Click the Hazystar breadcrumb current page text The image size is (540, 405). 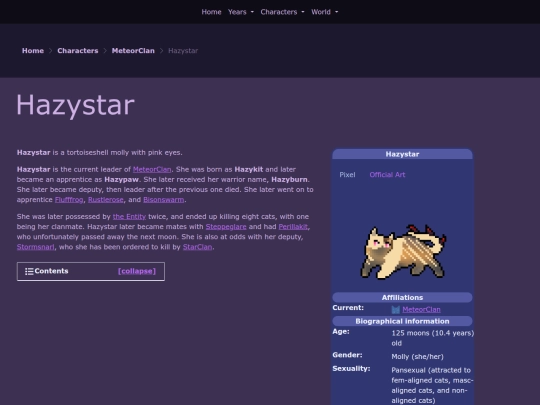pyautogui.click(x=183, y=51)
